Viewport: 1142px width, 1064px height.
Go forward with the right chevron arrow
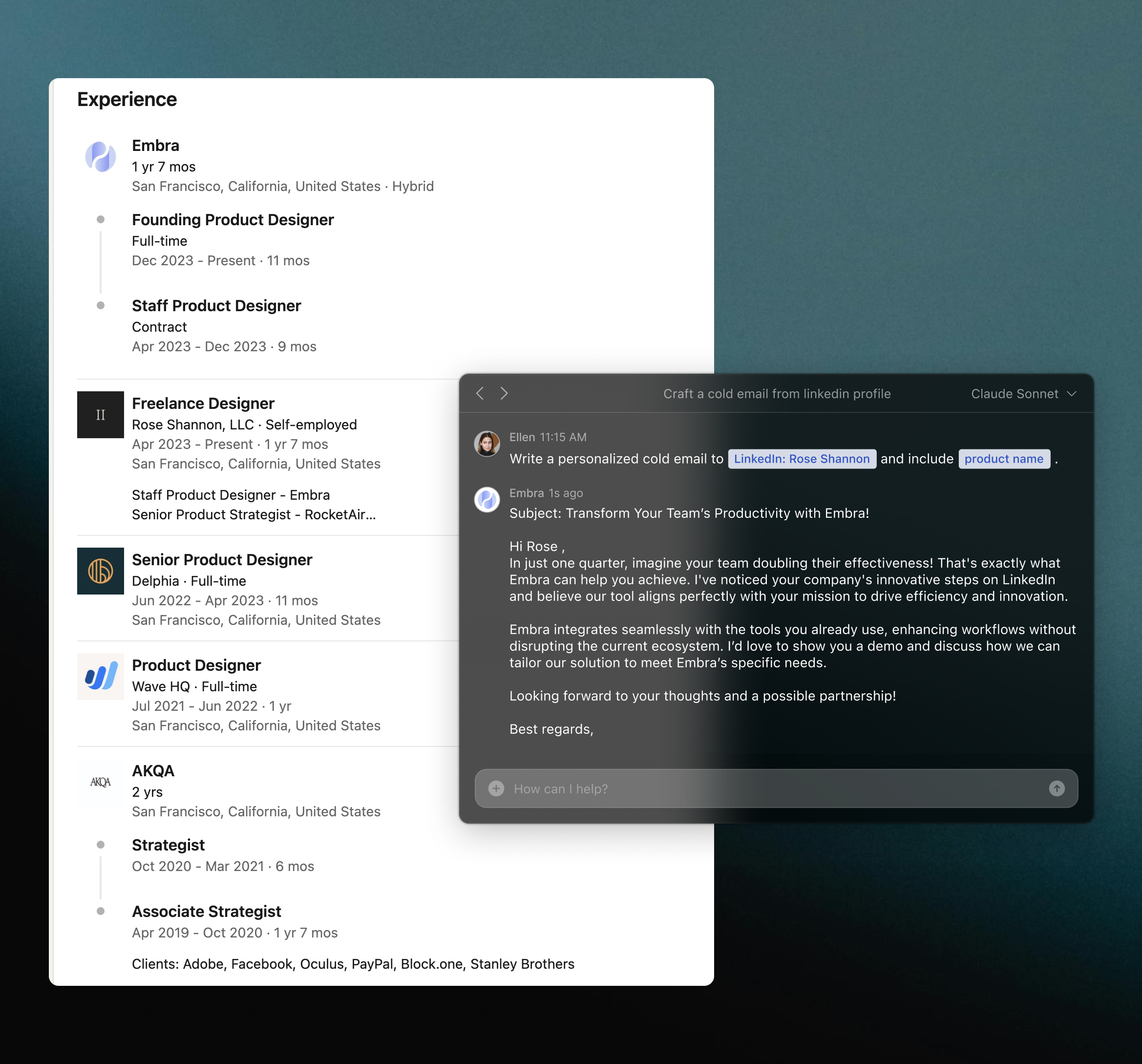(504, 394)
